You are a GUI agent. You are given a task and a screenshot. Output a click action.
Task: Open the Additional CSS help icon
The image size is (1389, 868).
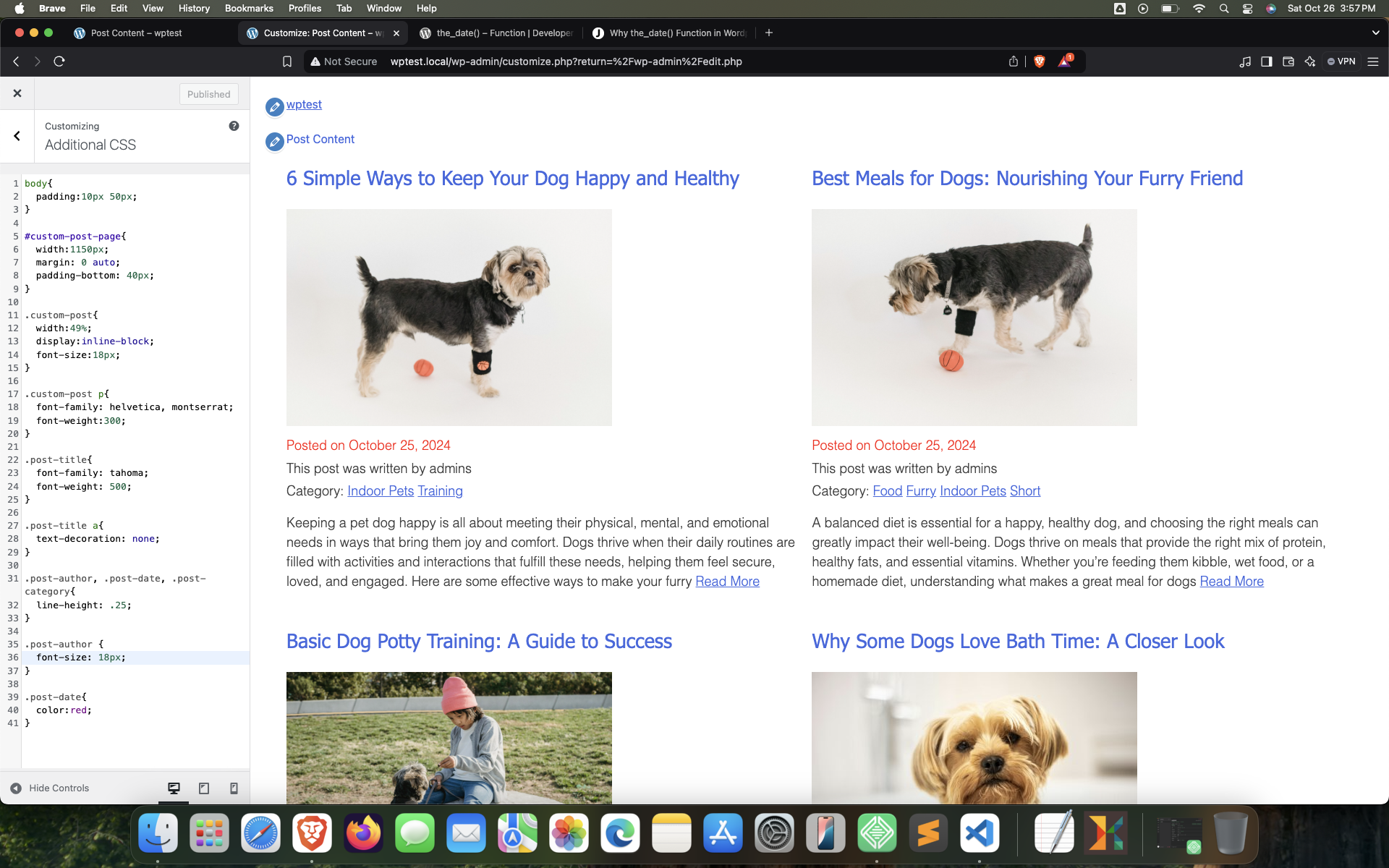click(x=234, y=126)
